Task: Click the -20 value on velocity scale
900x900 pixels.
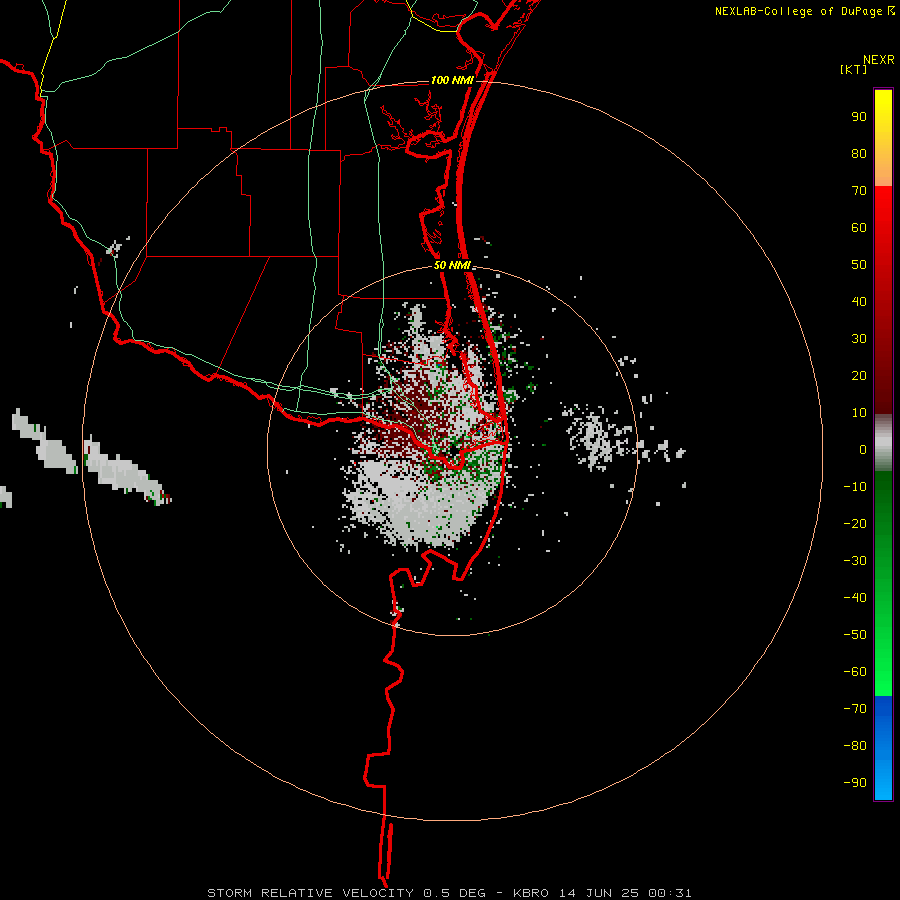Action: pos(855,523)
